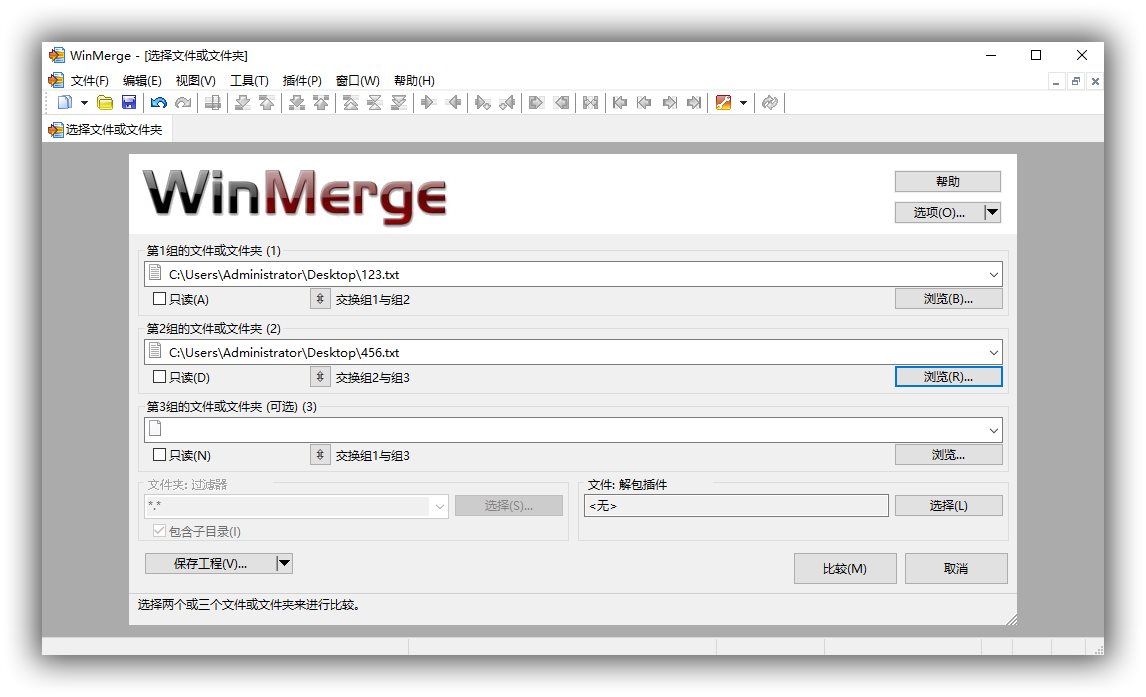Go to Next Difference toolbar icon
The image size is (1146, 697).
(x=242, y=102)
